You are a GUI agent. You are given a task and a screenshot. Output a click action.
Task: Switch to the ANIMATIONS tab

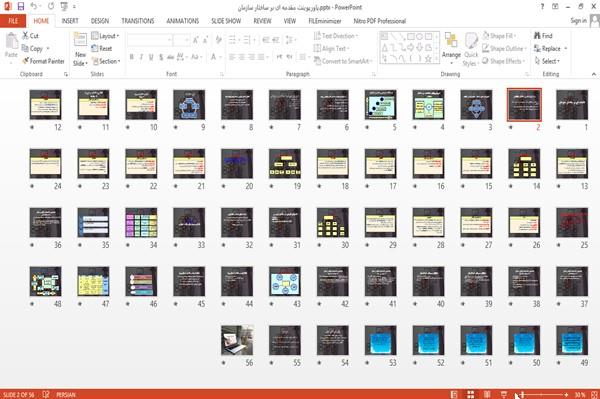pos(183,21)
